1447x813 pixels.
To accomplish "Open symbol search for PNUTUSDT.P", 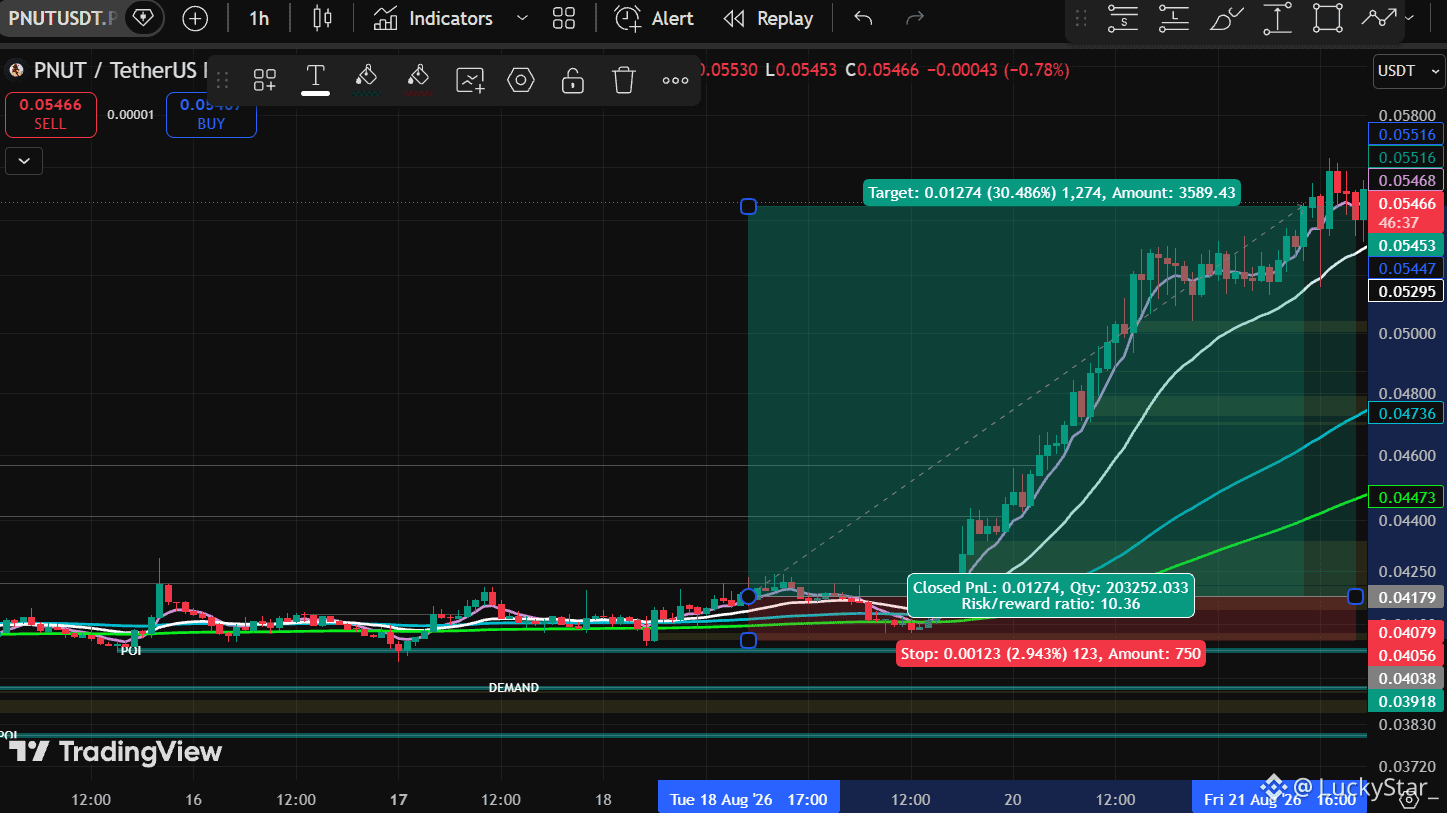I will [62, 18].
